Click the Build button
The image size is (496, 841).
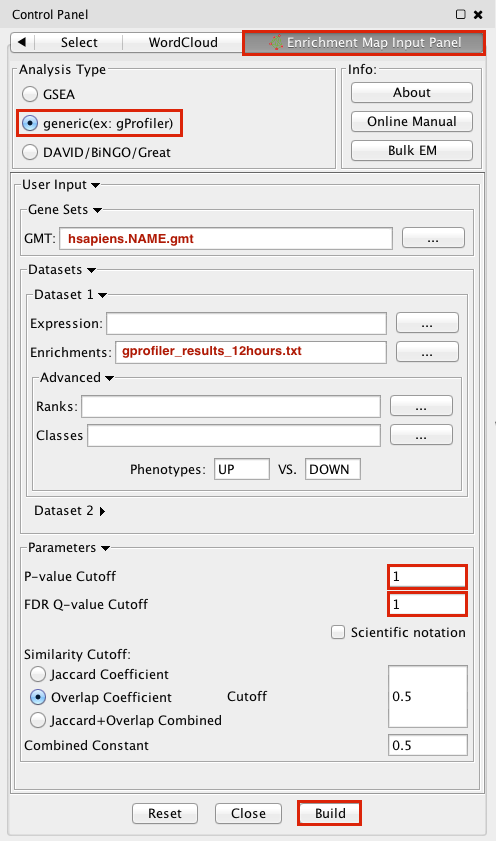pos(330,813)
